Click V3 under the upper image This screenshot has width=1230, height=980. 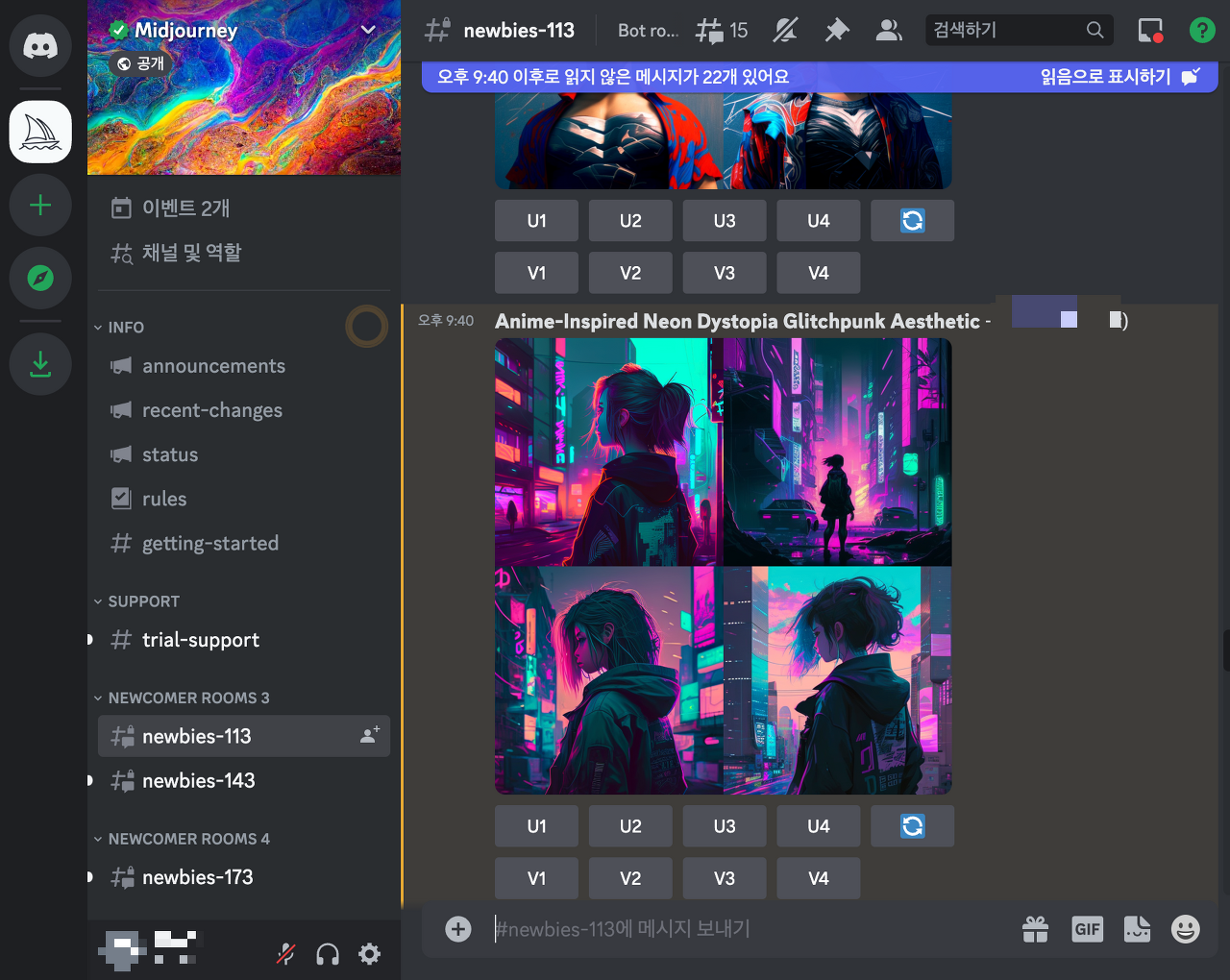click(x=725, y=273)
